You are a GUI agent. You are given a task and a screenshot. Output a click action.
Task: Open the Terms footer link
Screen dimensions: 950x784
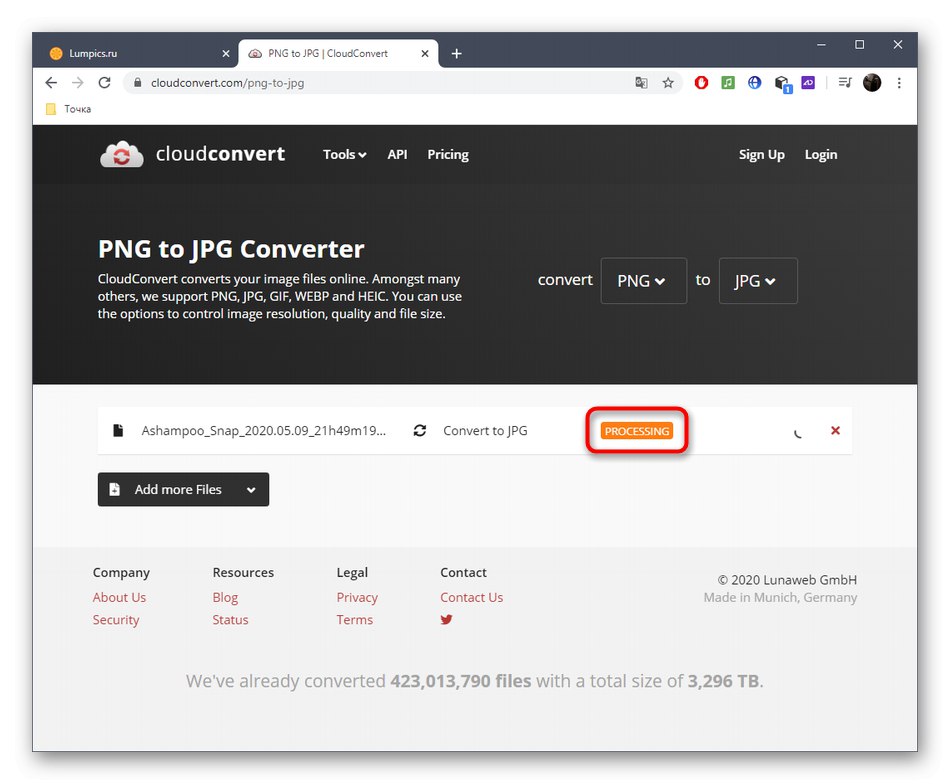(354, 620)
